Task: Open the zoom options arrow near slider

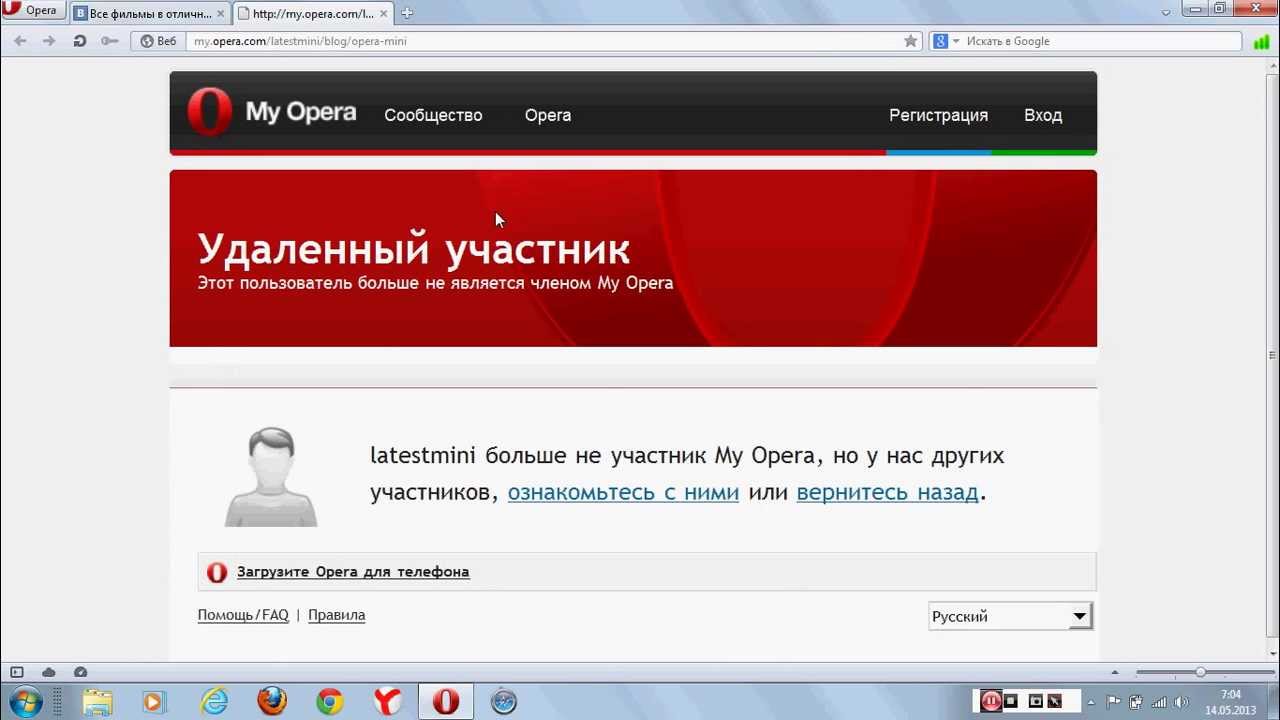Action: click(1115, 672)
